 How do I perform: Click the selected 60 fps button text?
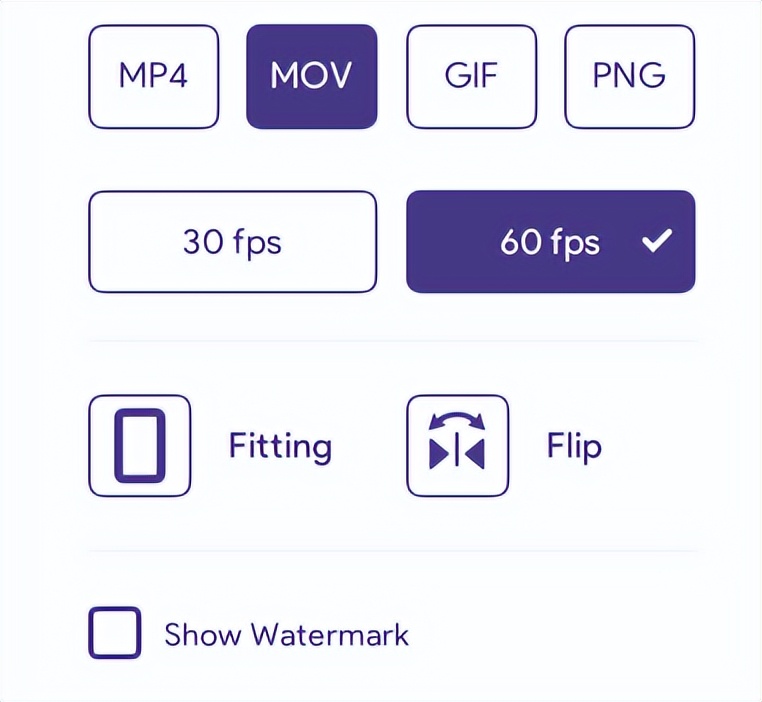pos(549,242)
